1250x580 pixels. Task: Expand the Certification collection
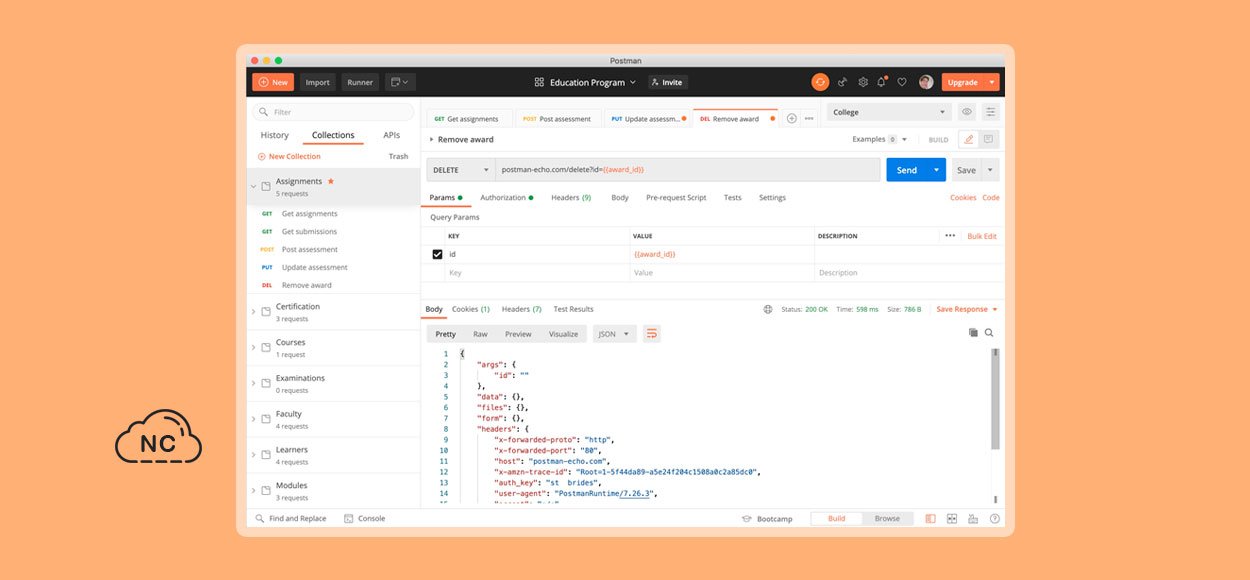(x=253, y=312)
